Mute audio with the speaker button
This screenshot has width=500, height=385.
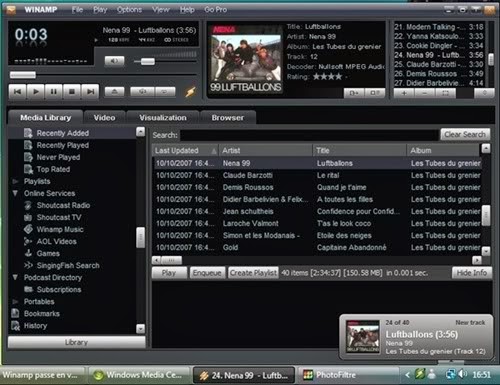tap(114, 61)
